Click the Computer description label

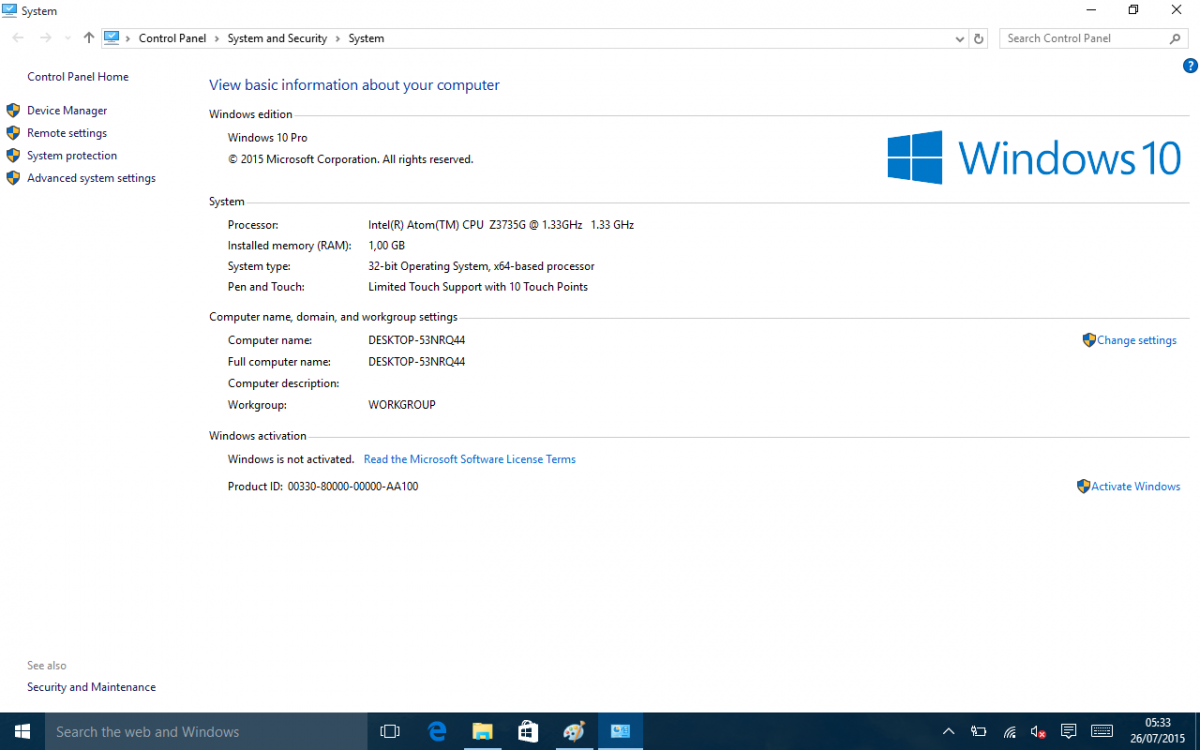click(x=284, y=383)
